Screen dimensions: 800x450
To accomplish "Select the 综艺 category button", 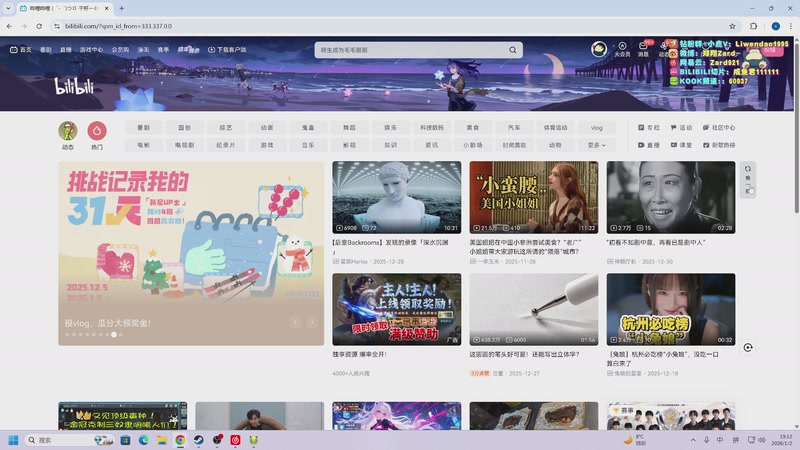I will click(x=226, y=128).
